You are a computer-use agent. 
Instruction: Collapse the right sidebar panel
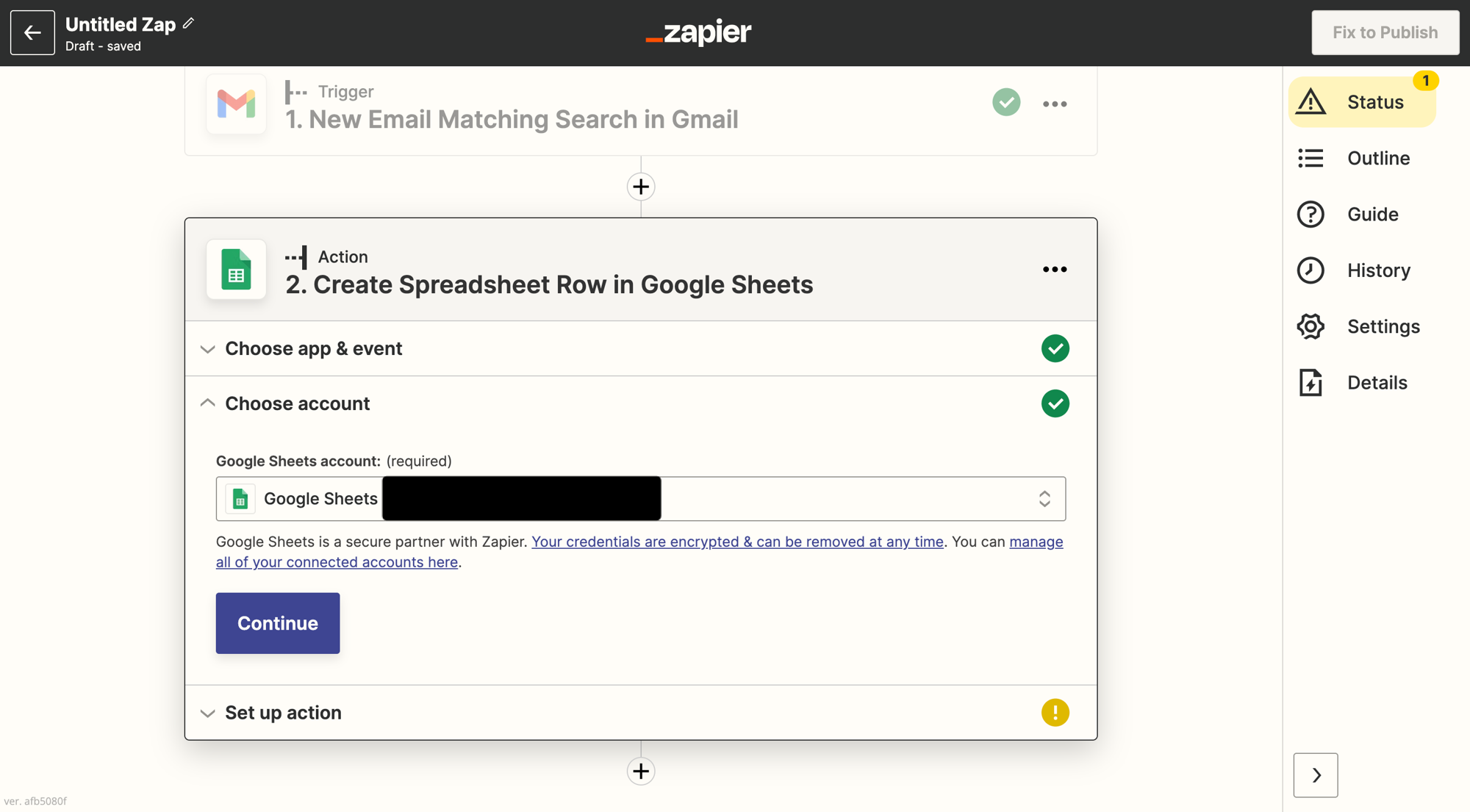pyautogui.click(x=1316, y=775)
